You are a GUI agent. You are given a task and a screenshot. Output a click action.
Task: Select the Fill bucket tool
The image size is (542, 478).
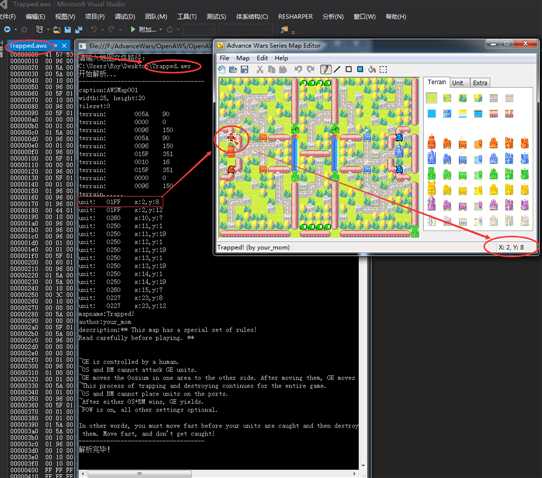point(372,69)
